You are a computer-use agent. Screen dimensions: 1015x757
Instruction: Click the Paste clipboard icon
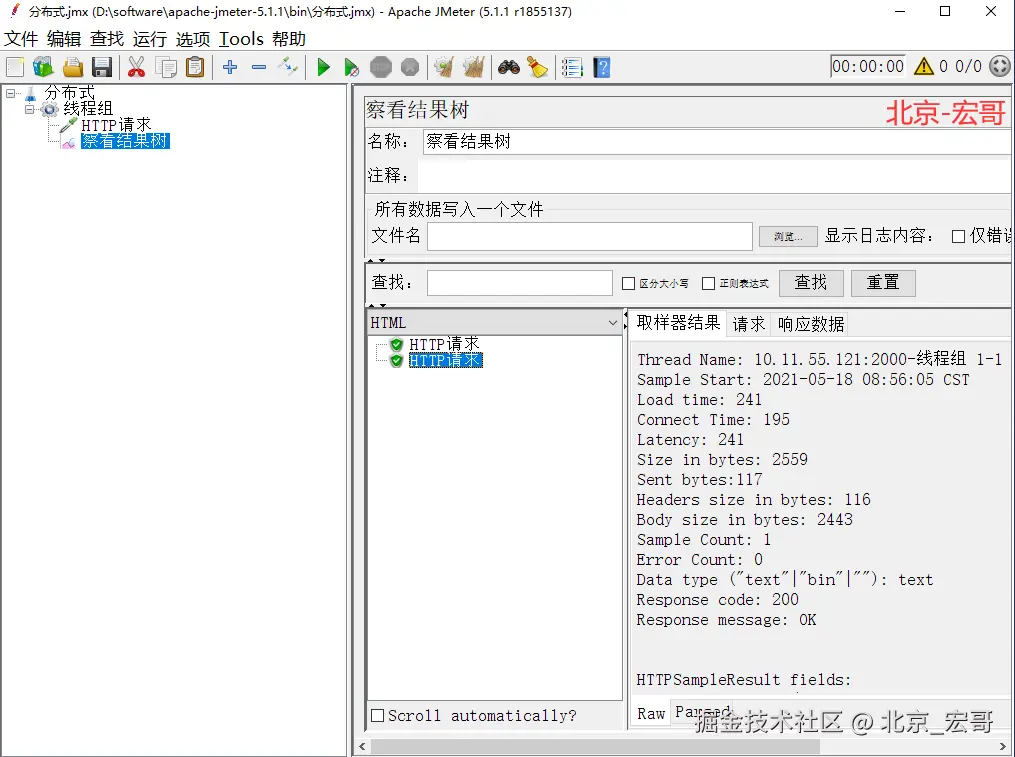[195, 67]
